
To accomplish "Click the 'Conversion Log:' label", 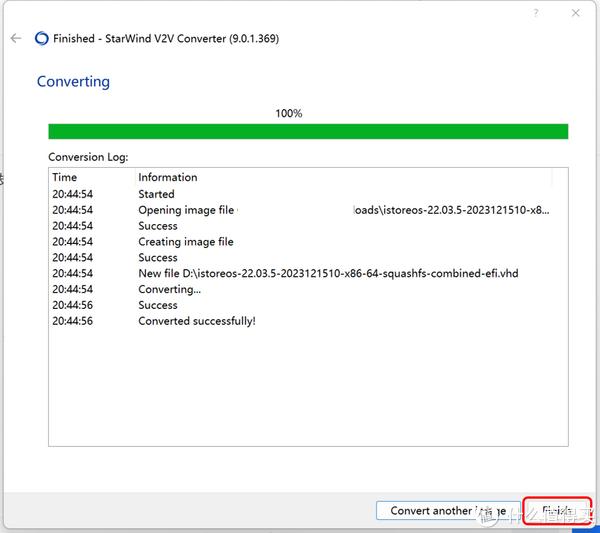I will click(x=88, y=157).
